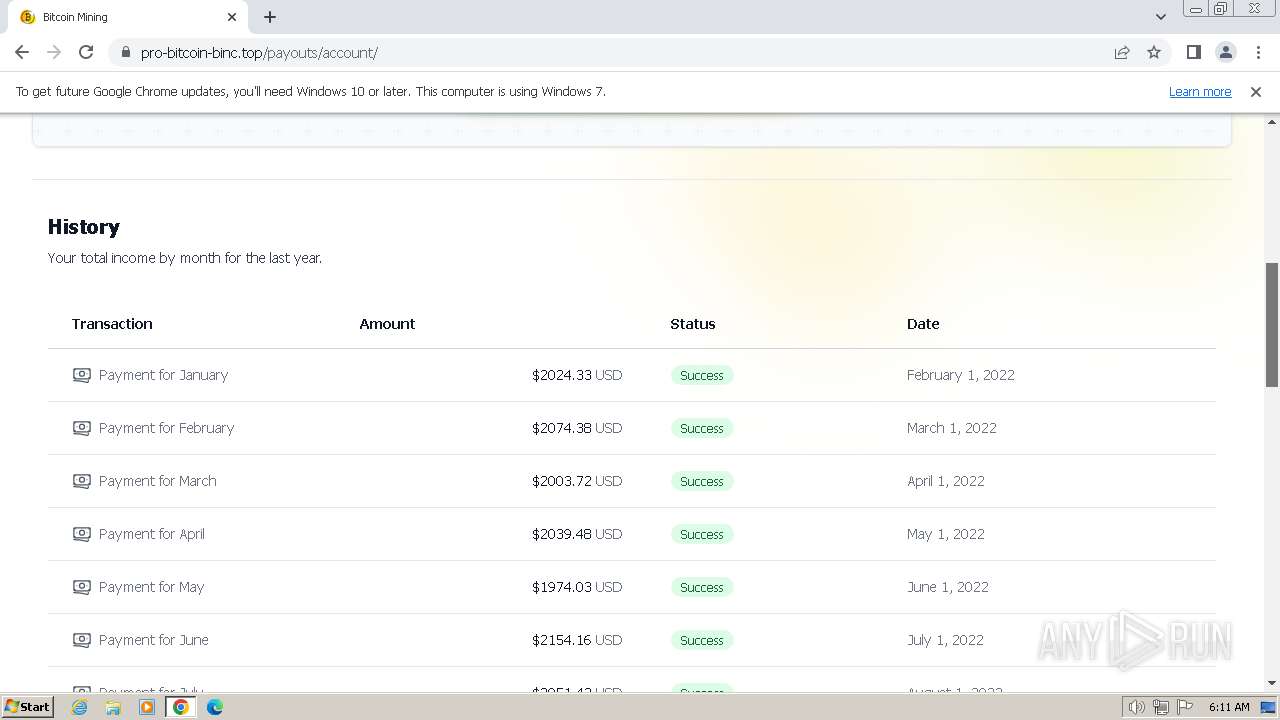Launch Internet Explorer from taskbar
Screen dimensions: 1280x720
[x=79, y=707]
